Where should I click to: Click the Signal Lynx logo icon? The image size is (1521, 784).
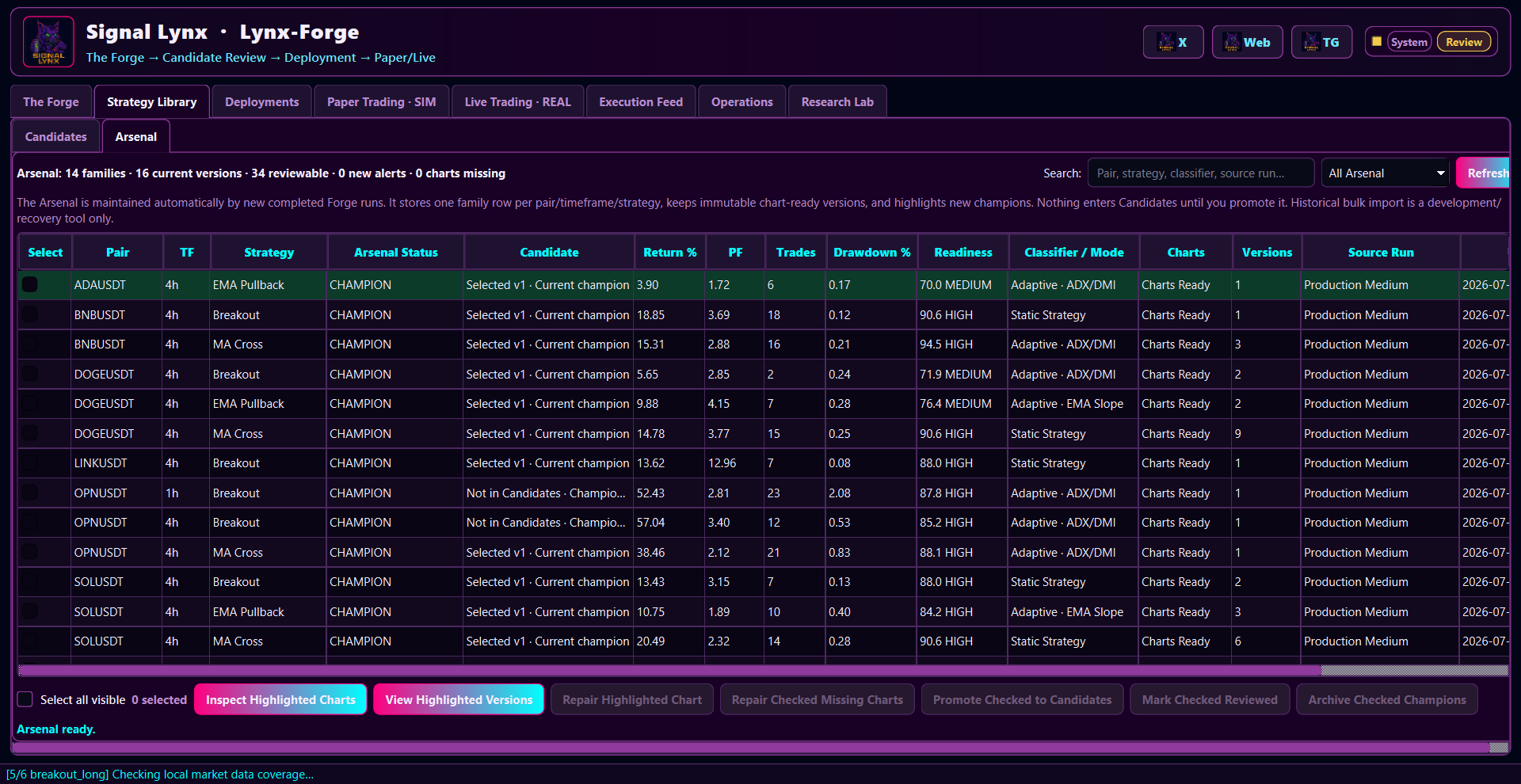point(48,42)
